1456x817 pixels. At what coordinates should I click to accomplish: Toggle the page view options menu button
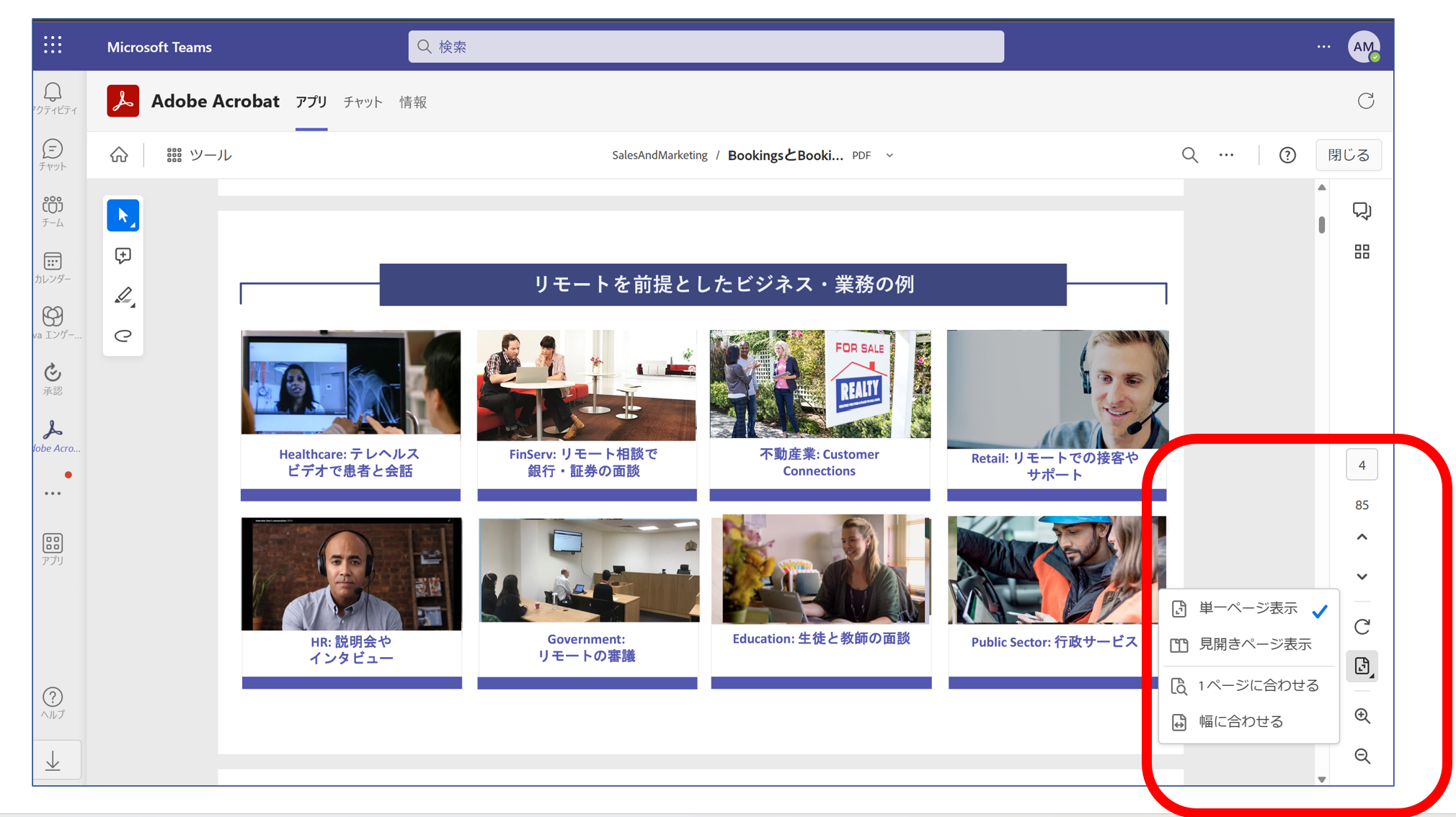coord(1362,666)
